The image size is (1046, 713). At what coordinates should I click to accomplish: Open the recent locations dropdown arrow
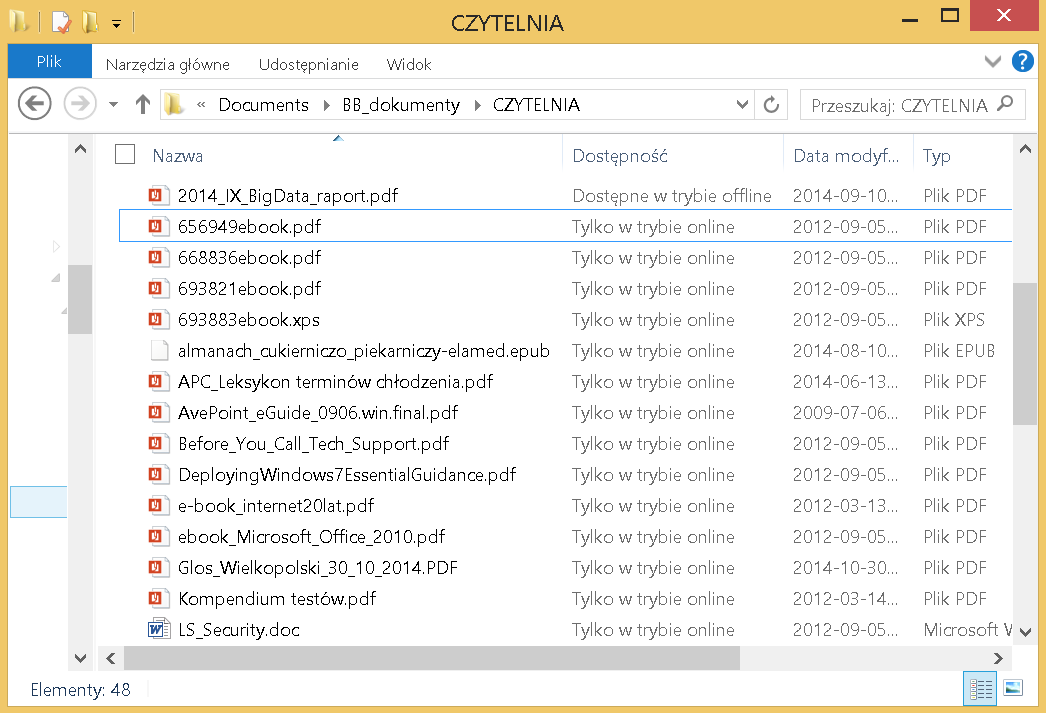113,104
